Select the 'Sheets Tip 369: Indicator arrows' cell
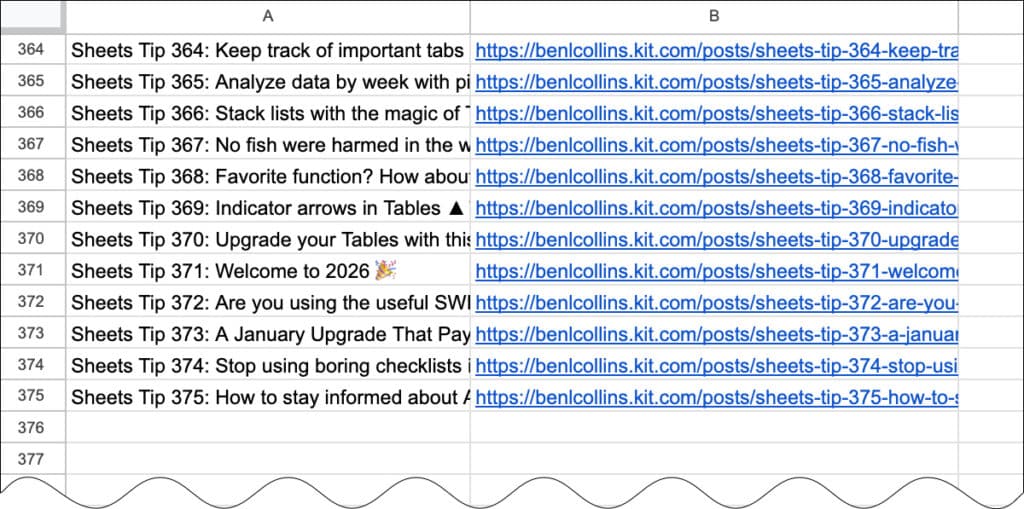Screen dimensions: 1024x509 pos(267,208)
